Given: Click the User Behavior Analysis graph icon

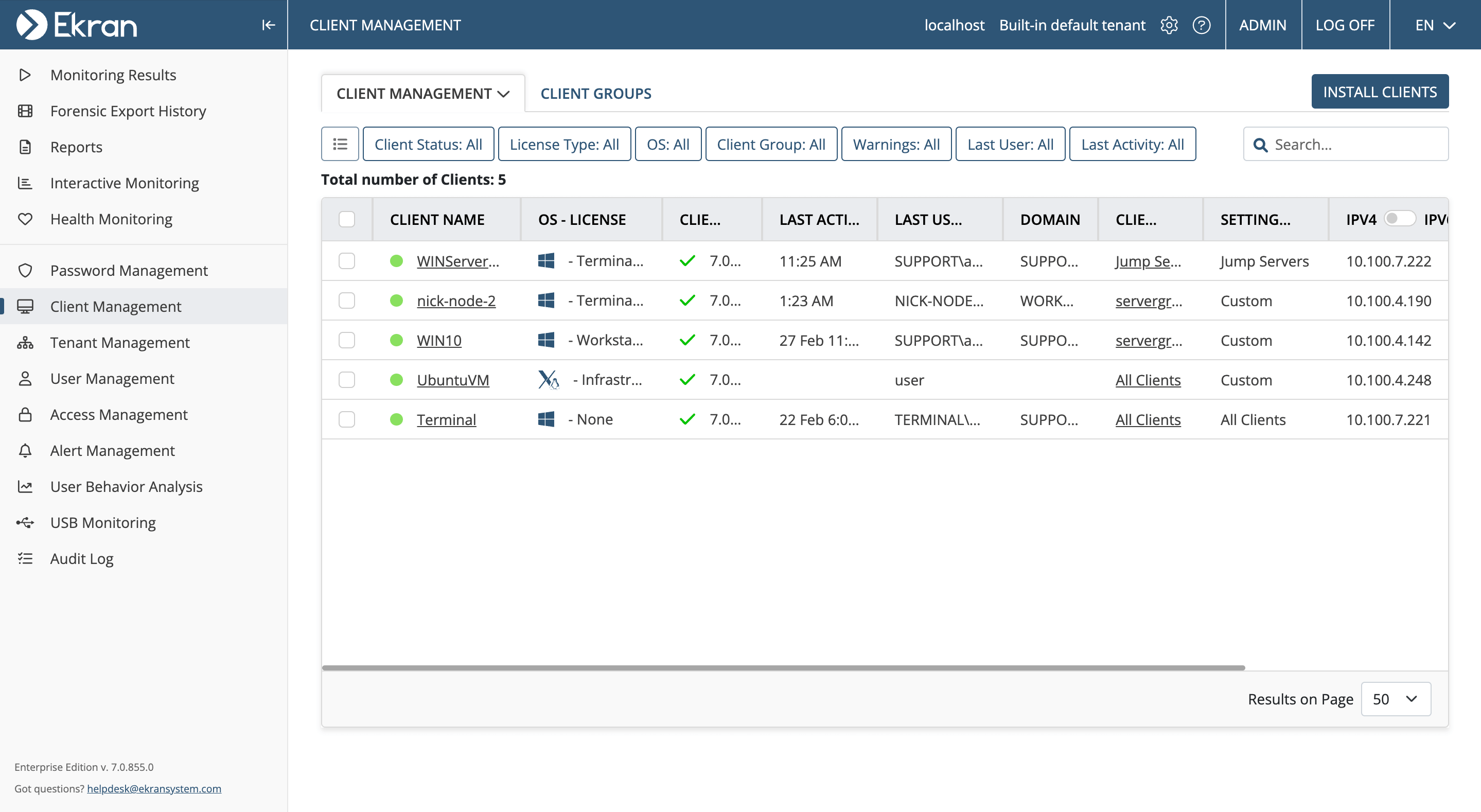Looking at the screenshot, I should click(x=25, y=486).
